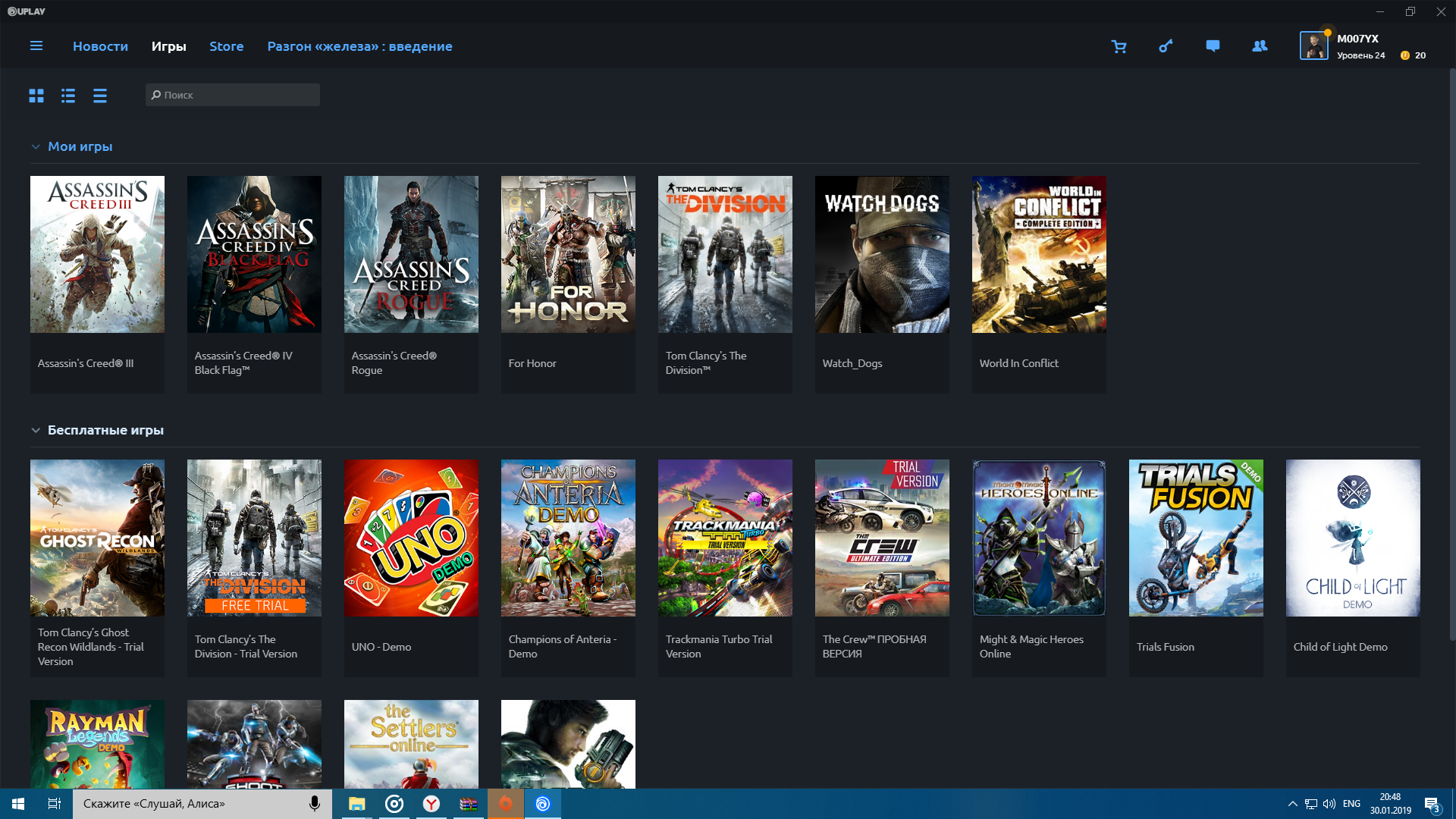Screen dimensions: 1456x819
Task: Open the hamburger main menu
Action: [36, 46]
